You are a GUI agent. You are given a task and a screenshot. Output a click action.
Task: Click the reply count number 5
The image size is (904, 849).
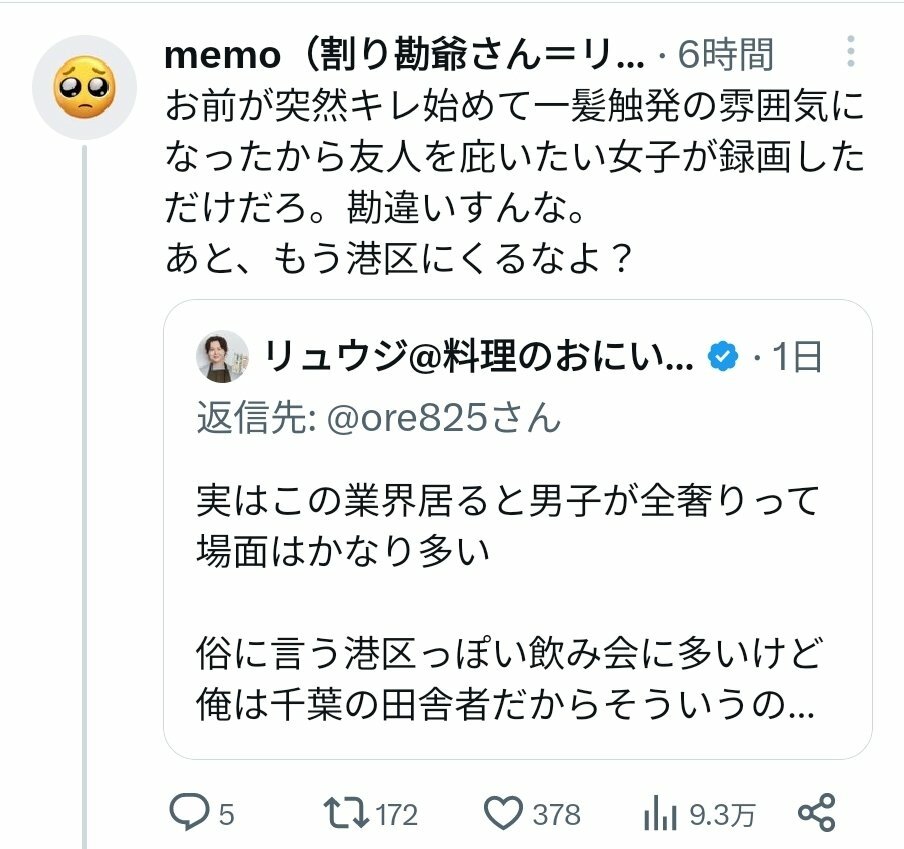tap(226, 815)
